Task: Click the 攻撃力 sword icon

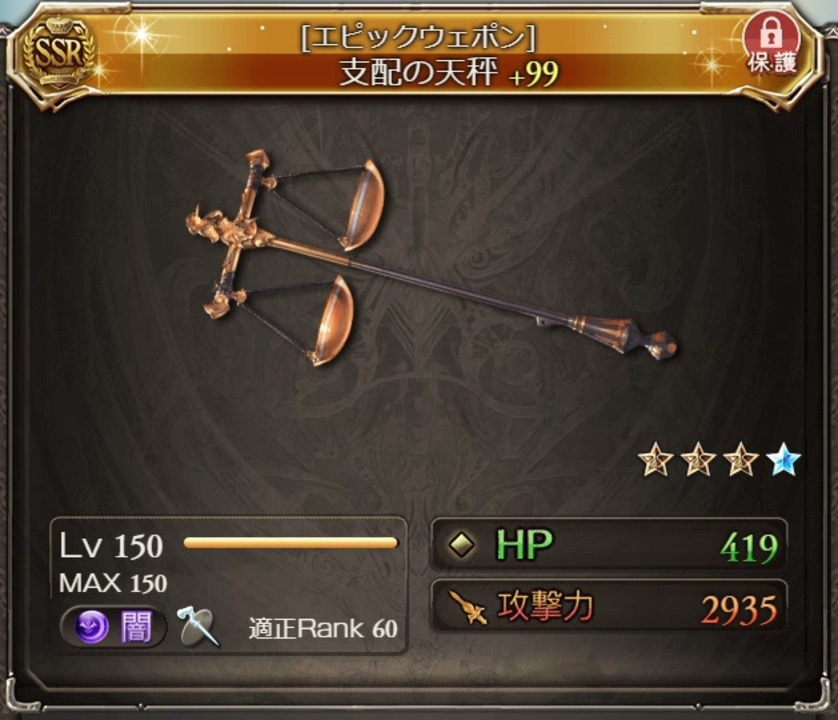Action: coord(467,607)
